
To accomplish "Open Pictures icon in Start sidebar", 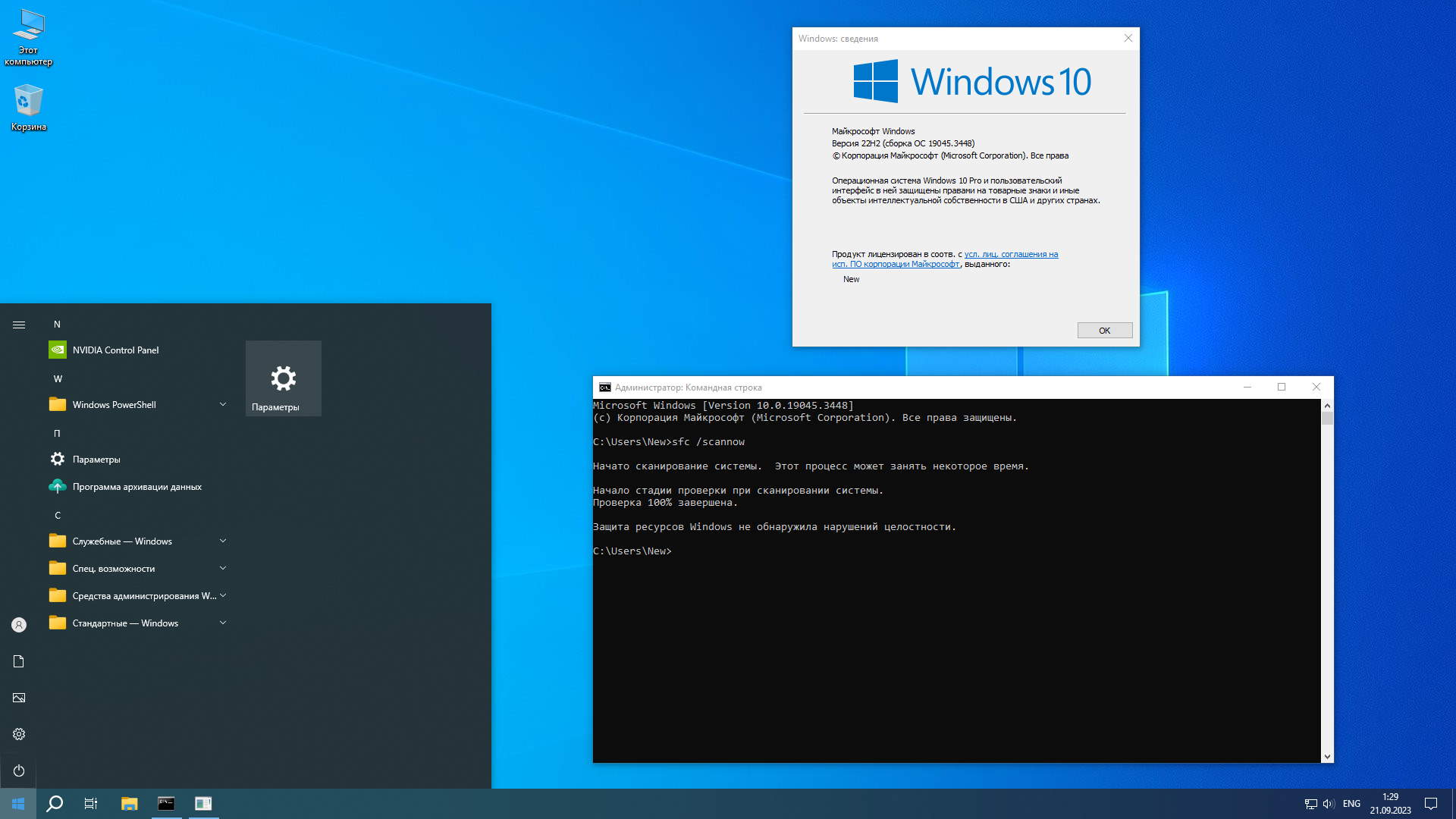I will (x=19, y=698).
